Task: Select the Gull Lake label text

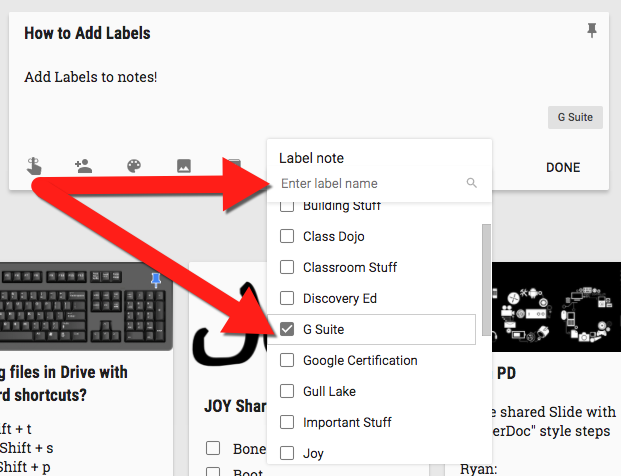Action: click(x=329, y=391)
